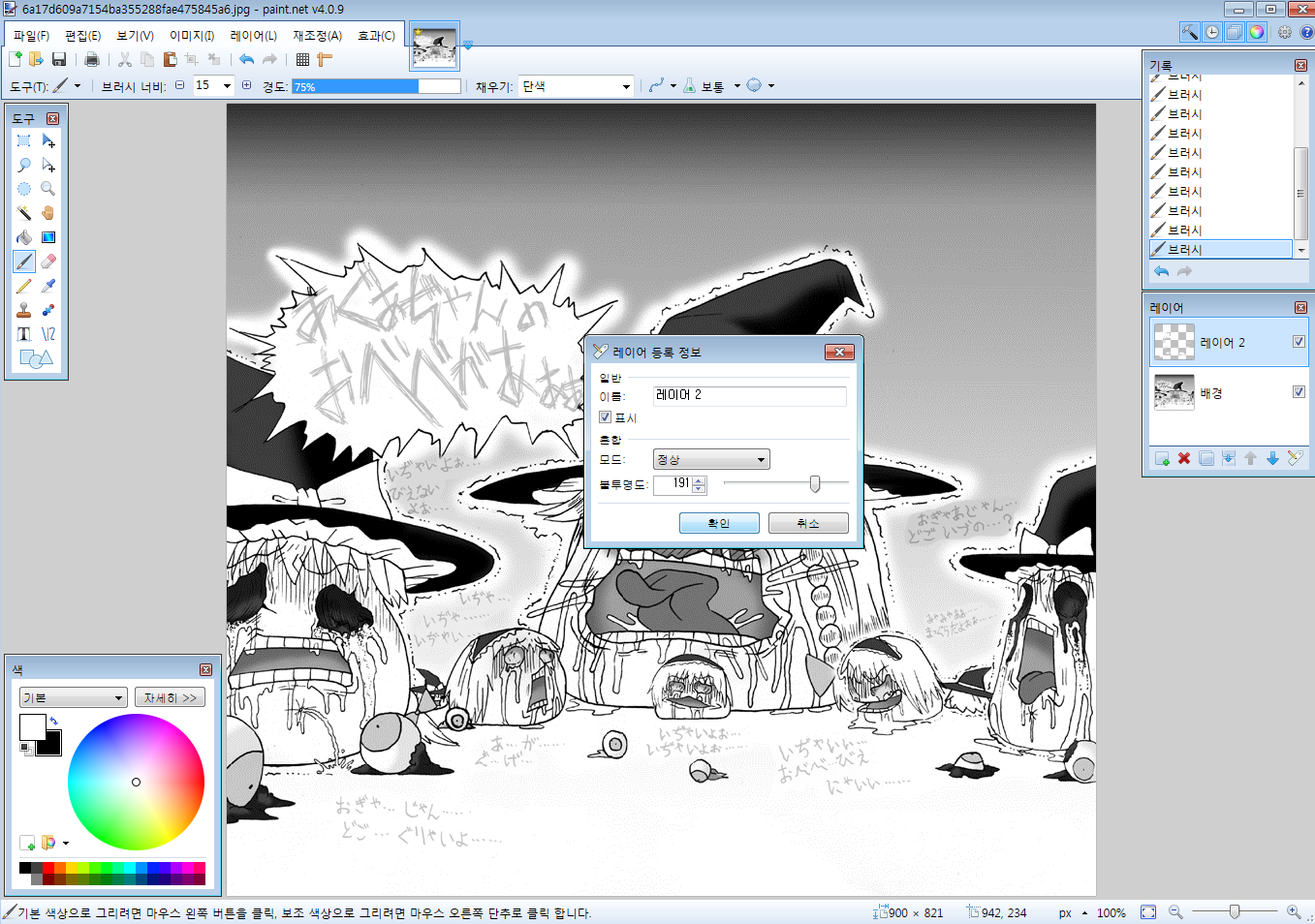Toggle the rulers icon in toolbar
Screen dimensions: 1315x924
tap(326, 60)
